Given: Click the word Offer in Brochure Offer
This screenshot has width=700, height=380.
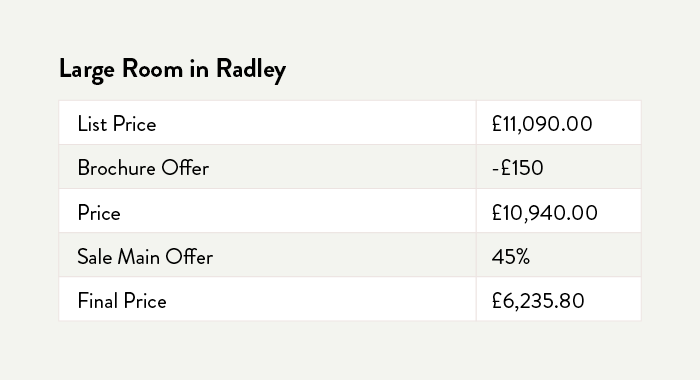Looking at the screenshot, I should coord(185,168).
